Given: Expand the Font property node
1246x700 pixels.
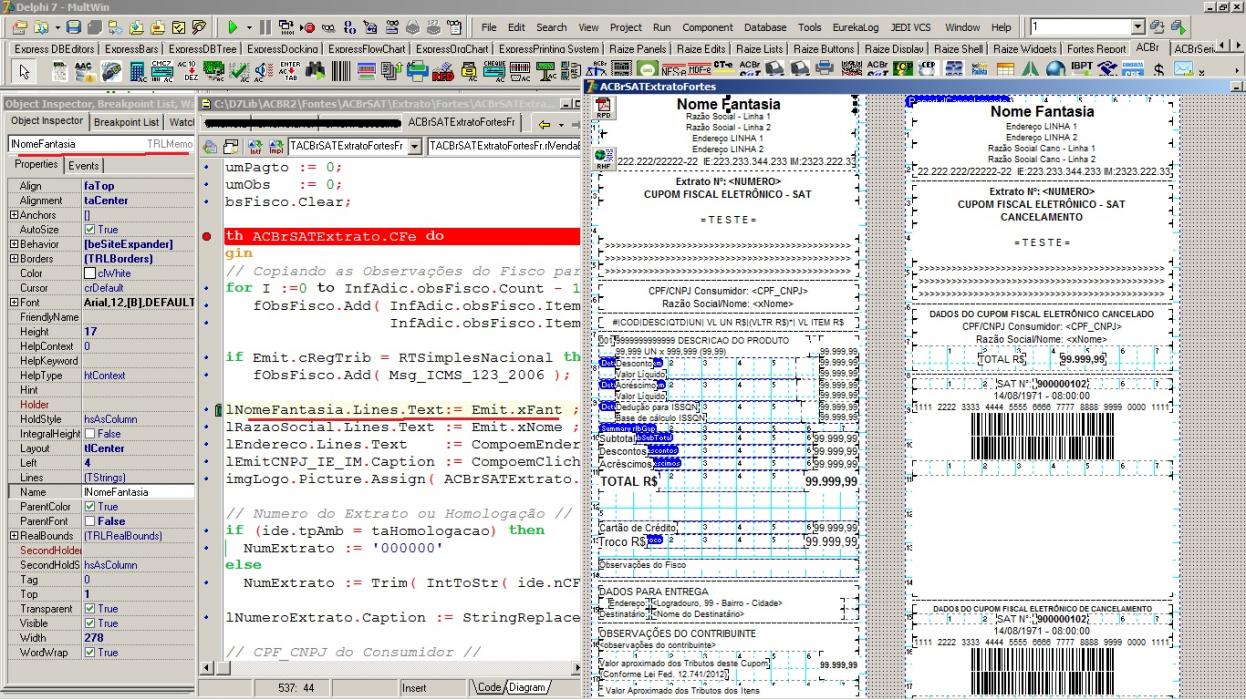Looking at the screenshot, I should [x=13, y=302].
